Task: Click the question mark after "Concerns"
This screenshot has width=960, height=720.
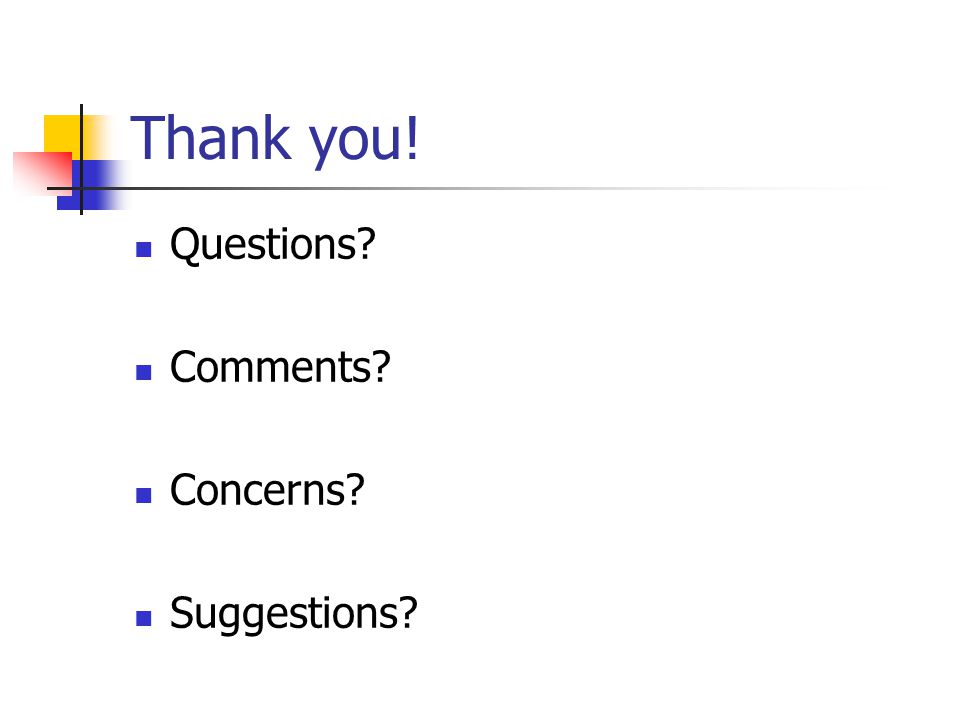Action: click(x=354, y=490)
